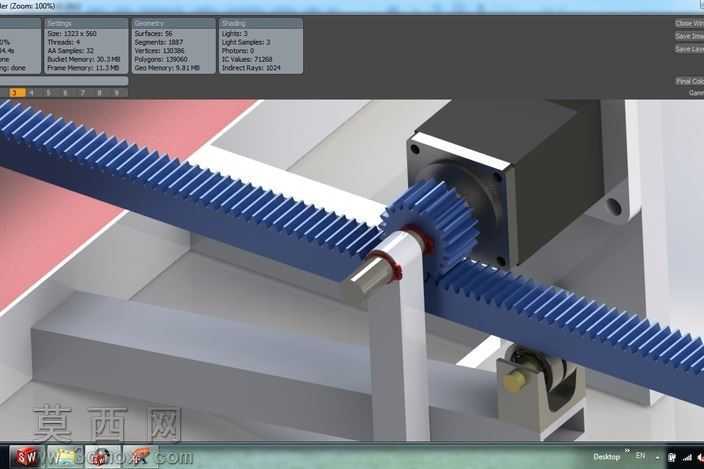Open the Final Color output dropdown

tap(690, 81)
